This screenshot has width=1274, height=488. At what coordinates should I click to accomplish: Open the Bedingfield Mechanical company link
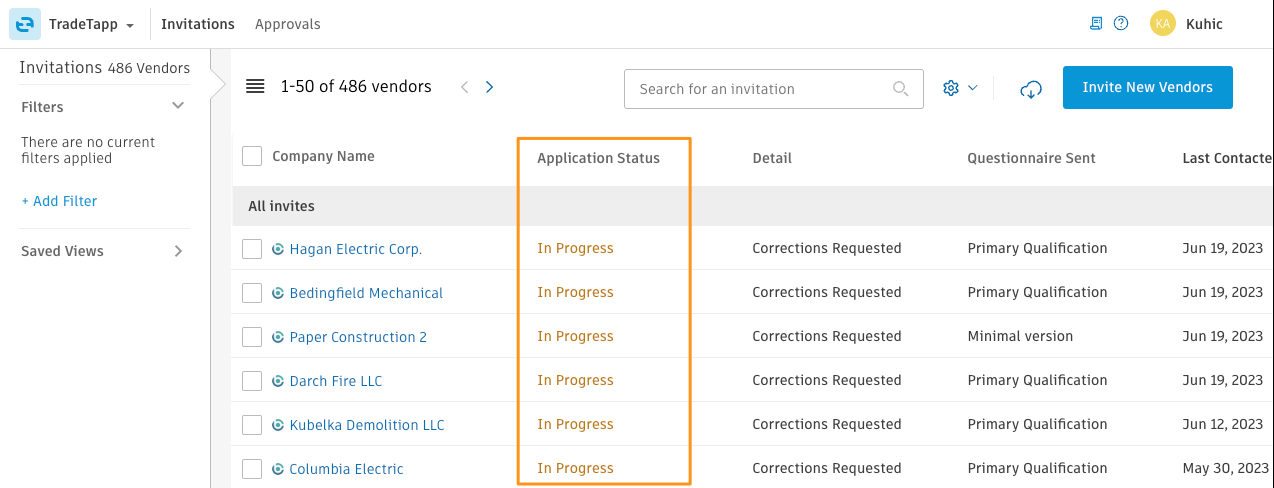click(366, 293)
